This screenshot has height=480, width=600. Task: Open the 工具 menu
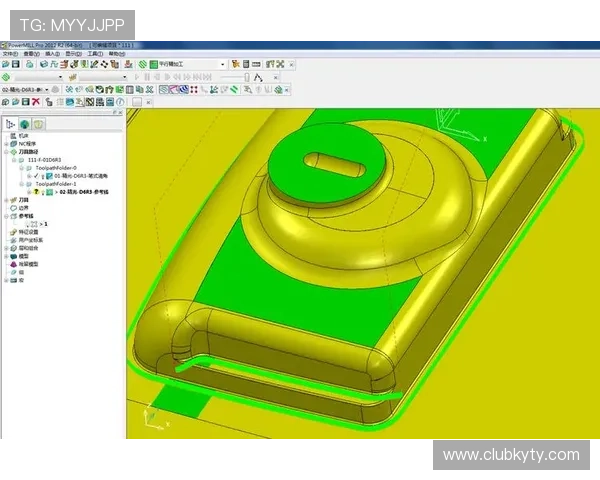[x=93, y=53]
